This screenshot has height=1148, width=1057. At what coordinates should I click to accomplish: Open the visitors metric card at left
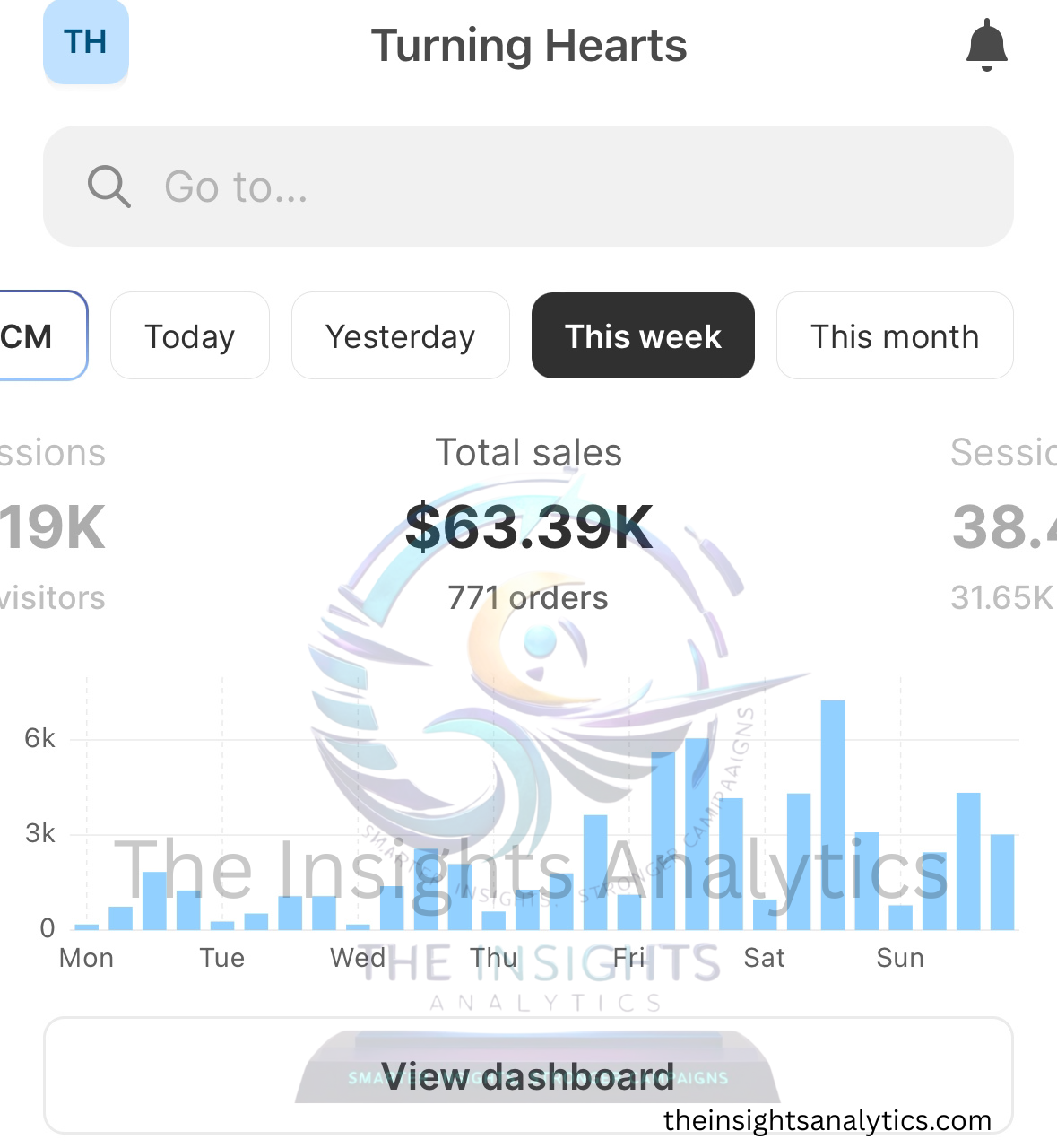tap(53, 525)
